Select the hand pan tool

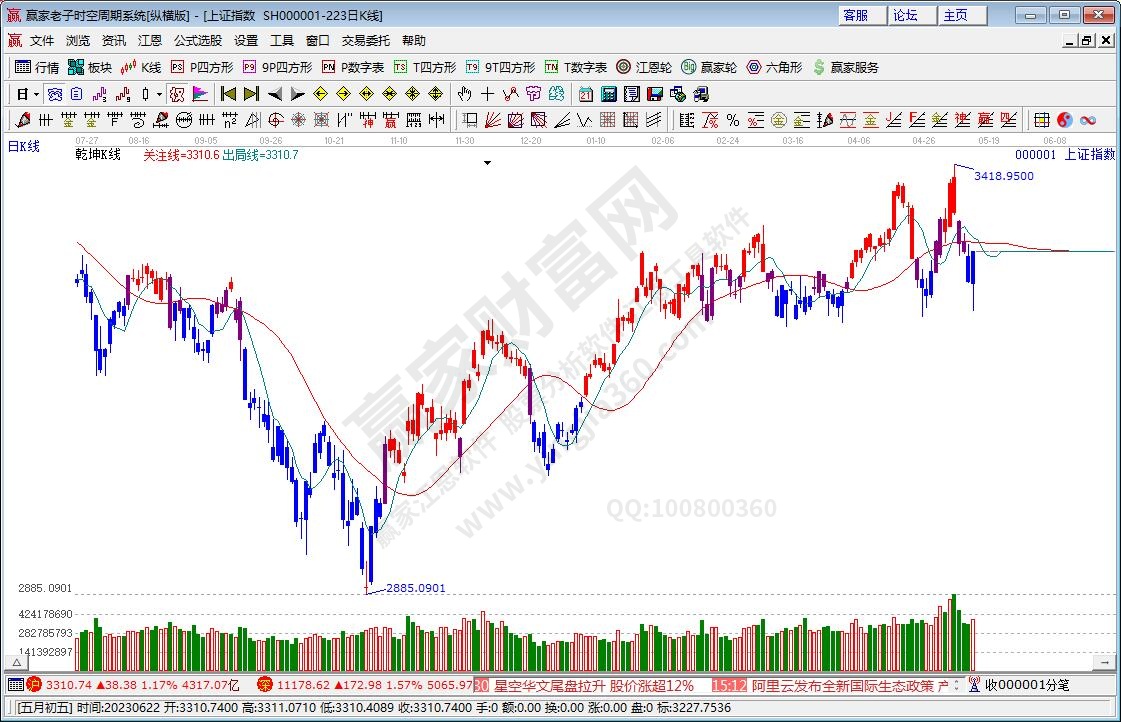pos(464,94)
